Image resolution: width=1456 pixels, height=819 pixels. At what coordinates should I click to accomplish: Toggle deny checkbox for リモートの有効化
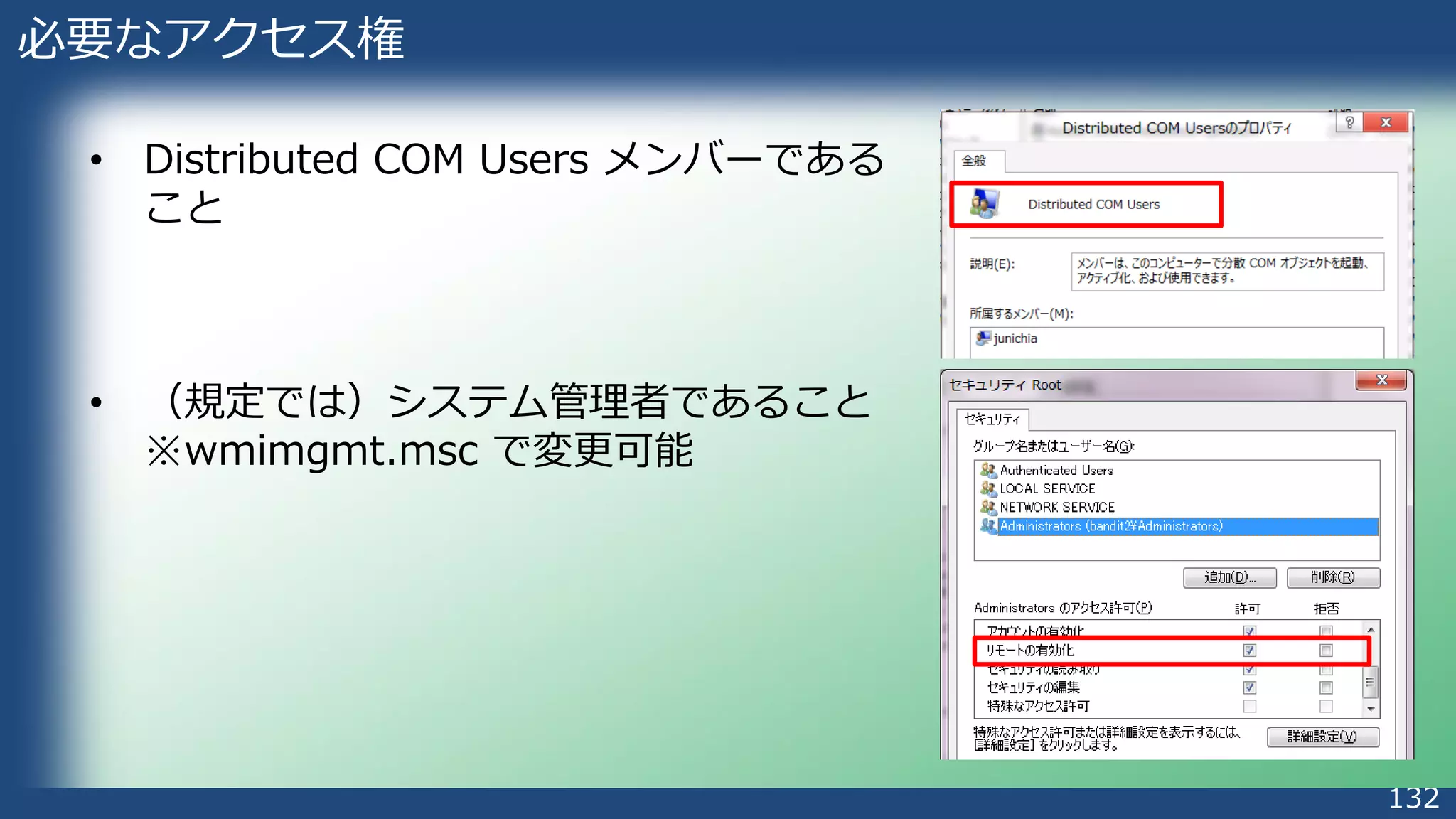tap(1326, 651)
